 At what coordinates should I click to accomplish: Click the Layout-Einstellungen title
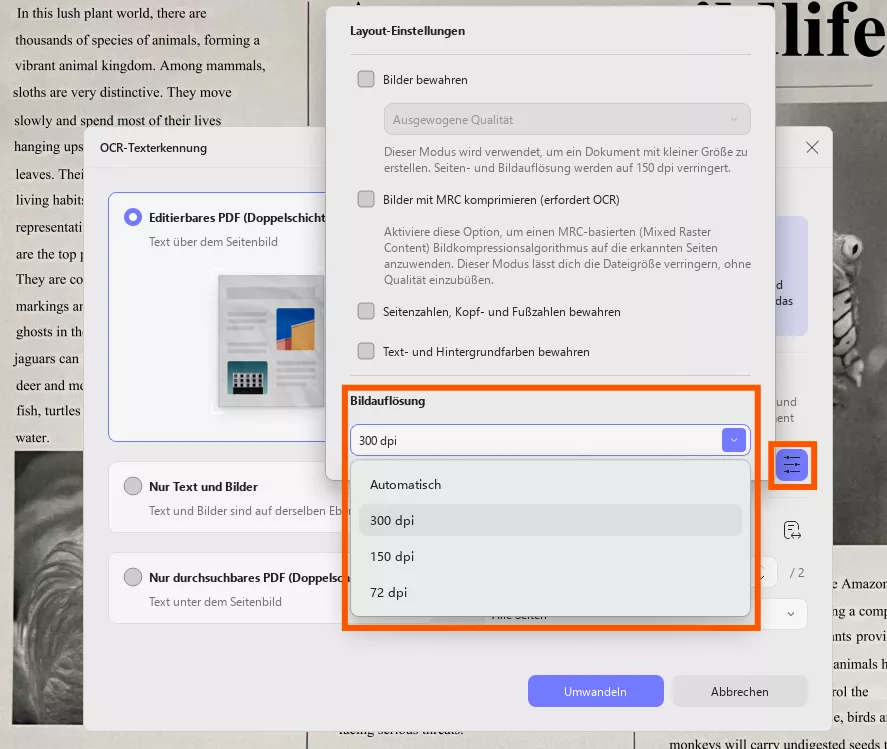pos(407,31)
